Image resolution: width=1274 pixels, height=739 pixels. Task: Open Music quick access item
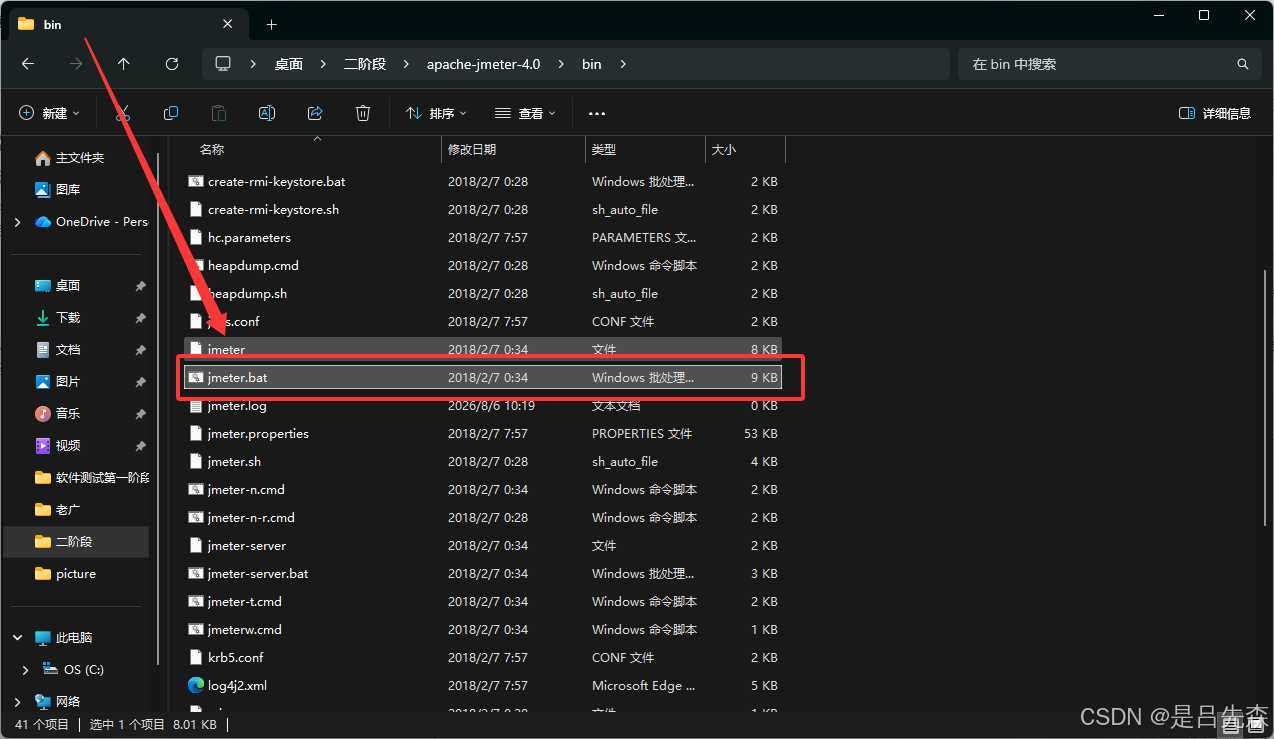click(78, 414)
